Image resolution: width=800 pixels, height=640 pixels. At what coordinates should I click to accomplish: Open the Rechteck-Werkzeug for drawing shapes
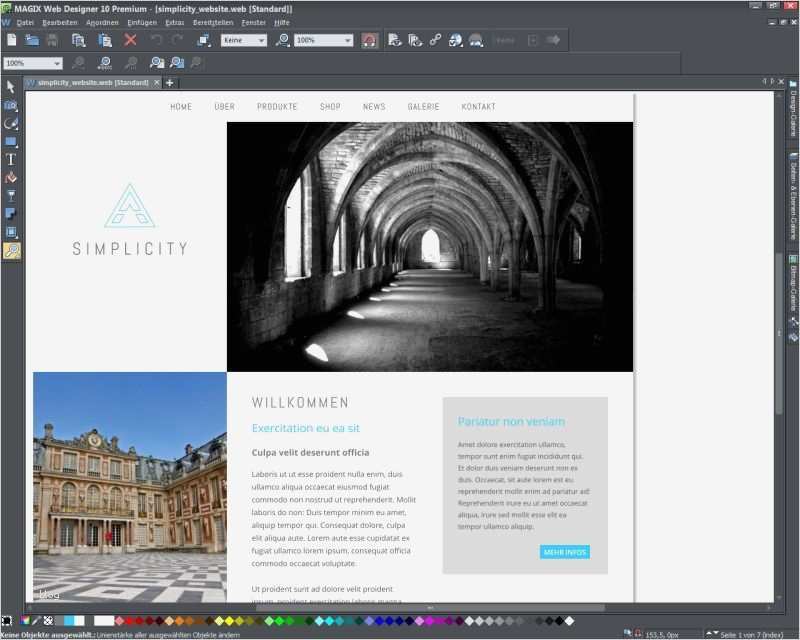coord(12,141)
